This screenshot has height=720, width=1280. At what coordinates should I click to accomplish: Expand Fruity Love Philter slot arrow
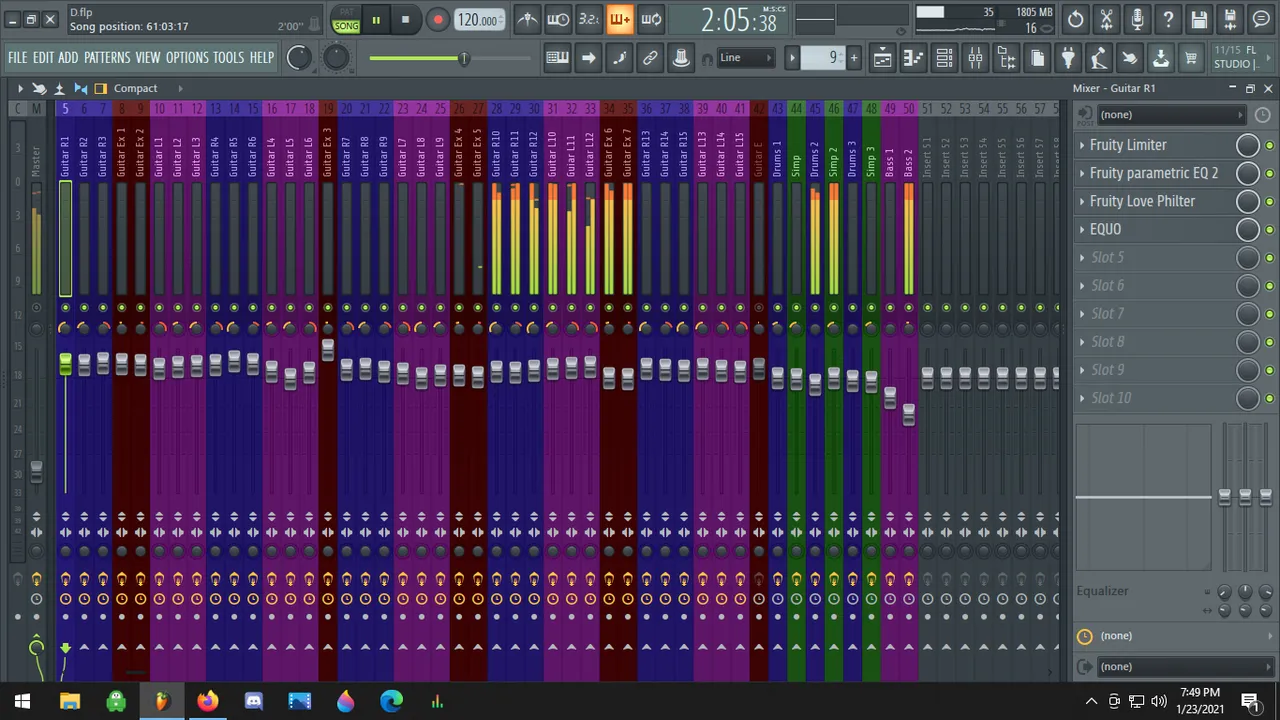(1082, 201)
